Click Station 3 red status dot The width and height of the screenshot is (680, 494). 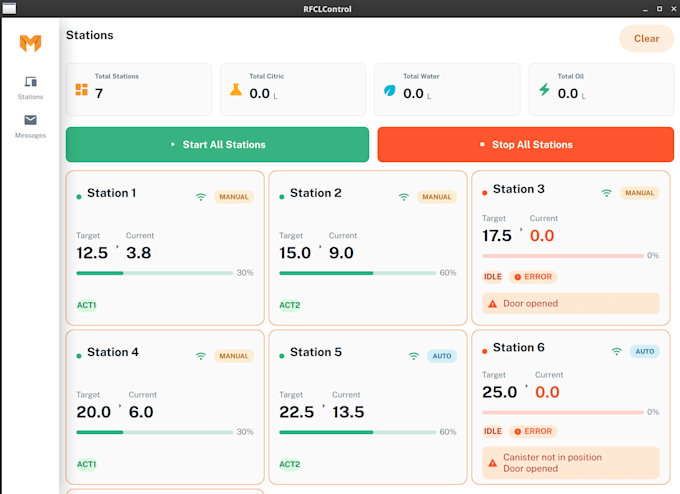pos(484,193)
